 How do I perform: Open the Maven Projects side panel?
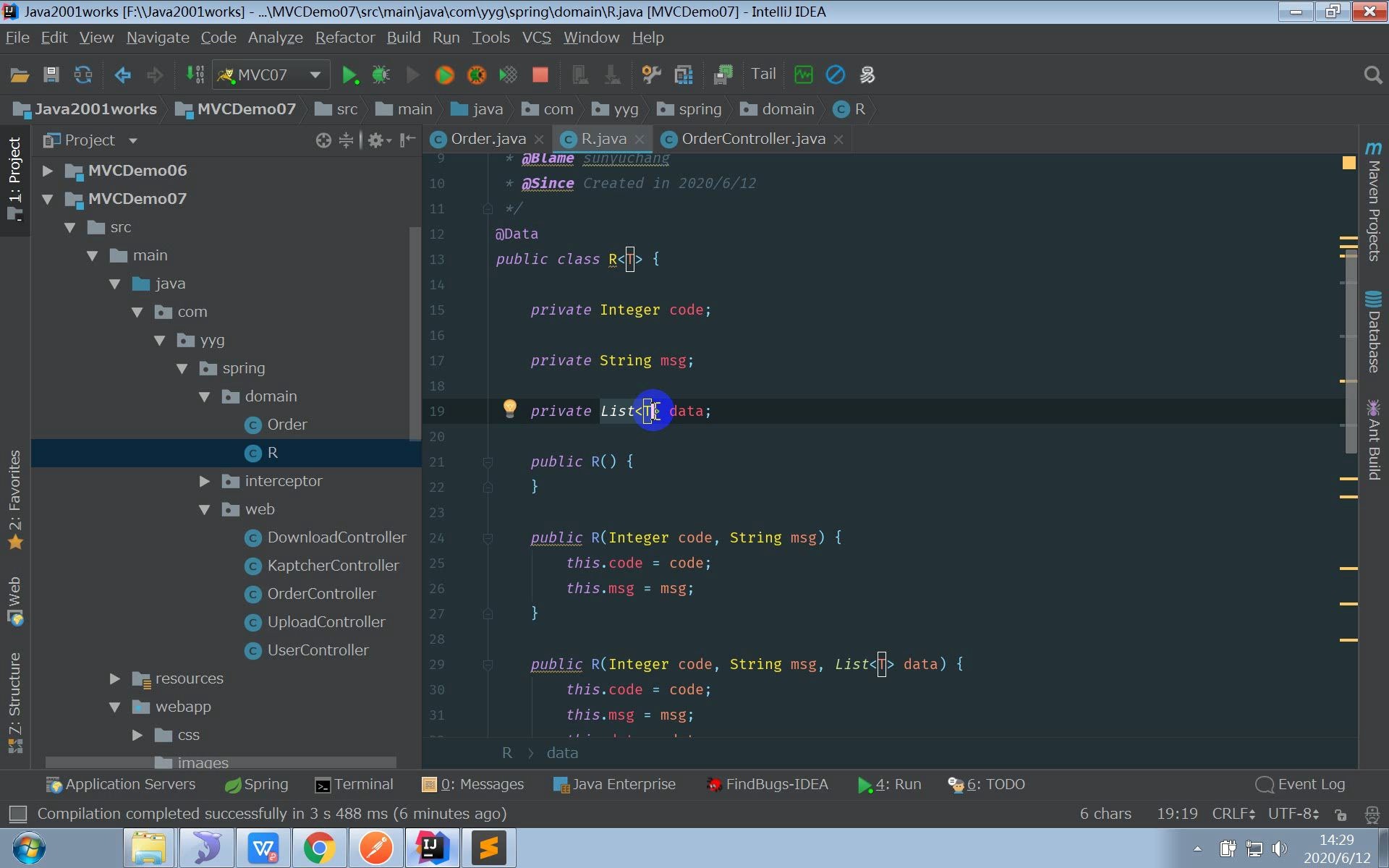(1373, 201)
